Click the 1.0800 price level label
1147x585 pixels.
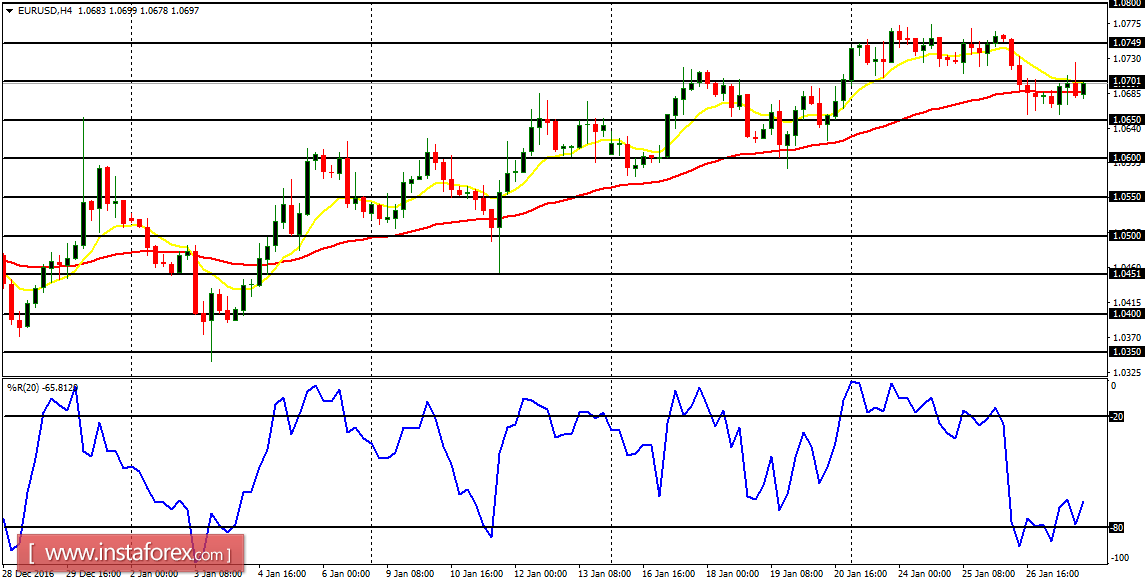click(1127, 4)
